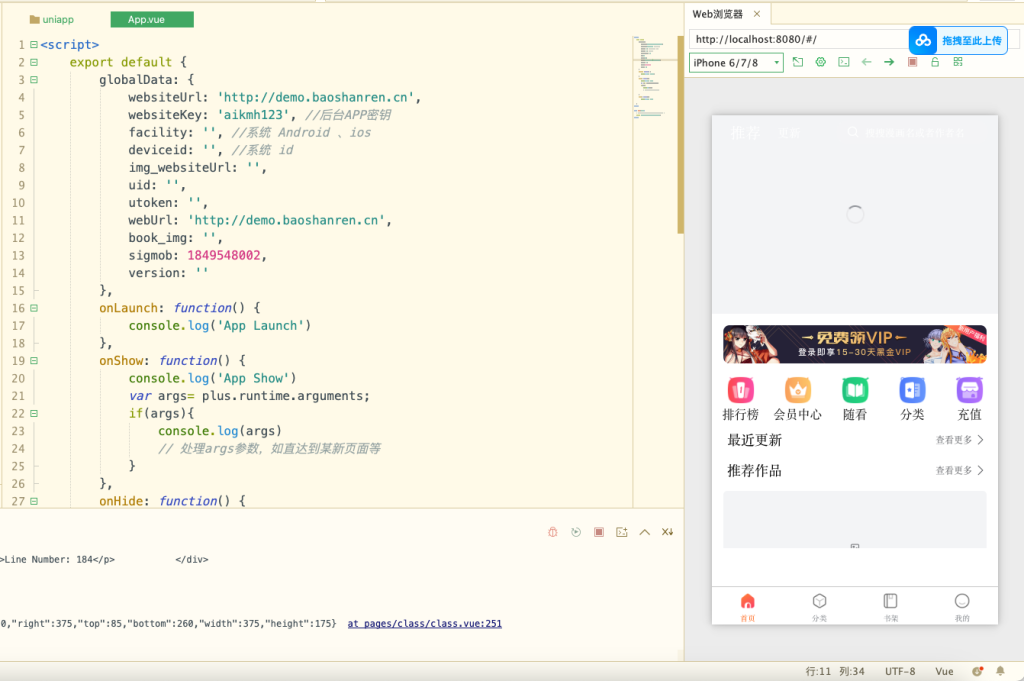Select the Web浏览器 panel tab
Image resolution: width=1024 pixels, height=681 pixels.
point(718,14)
